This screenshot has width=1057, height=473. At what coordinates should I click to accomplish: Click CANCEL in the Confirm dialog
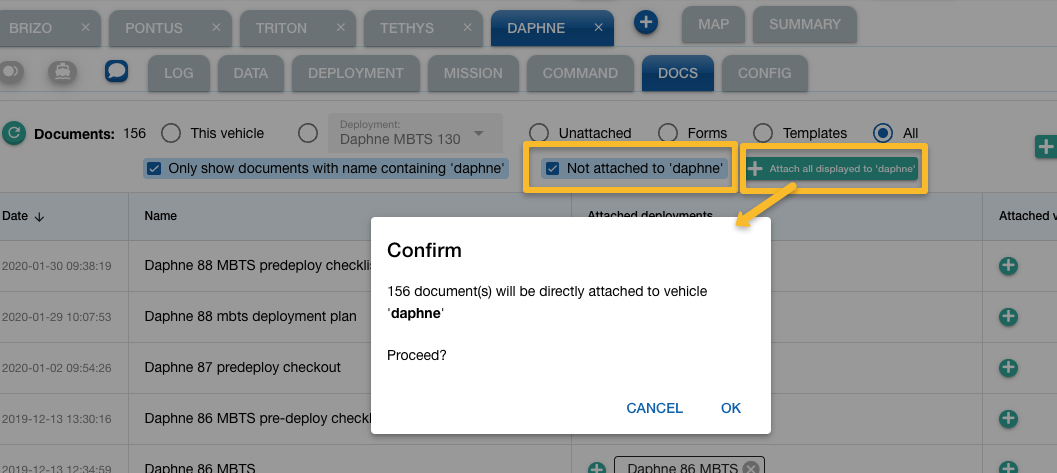click(x=654, y=408)
